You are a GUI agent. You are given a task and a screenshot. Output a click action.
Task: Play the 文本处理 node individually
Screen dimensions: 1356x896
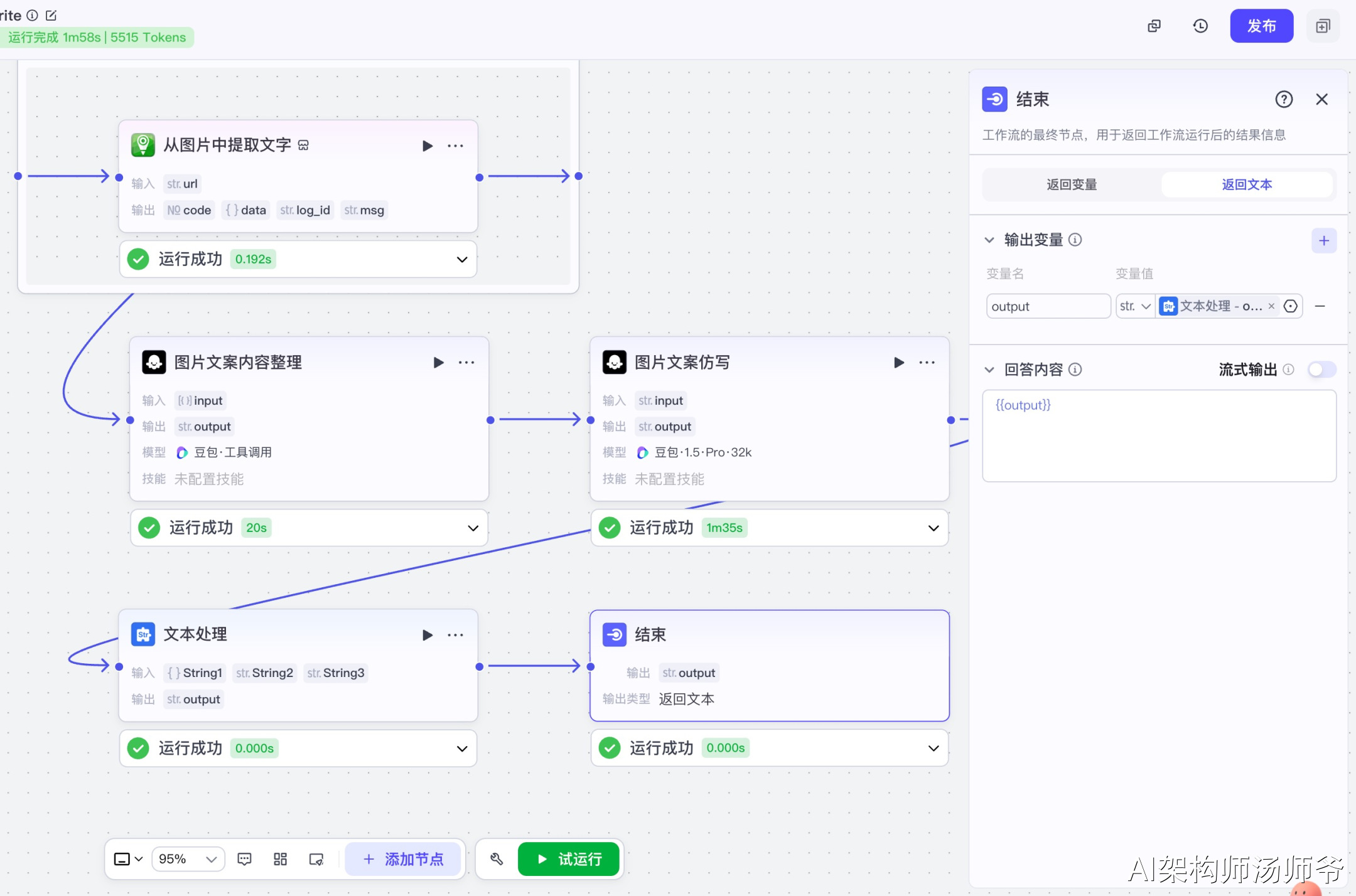pos(428,635)
